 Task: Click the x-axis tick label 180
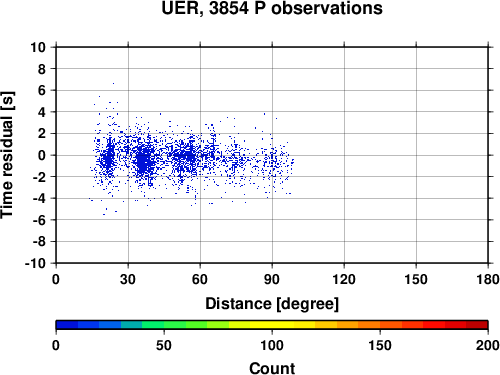[488, 279]
